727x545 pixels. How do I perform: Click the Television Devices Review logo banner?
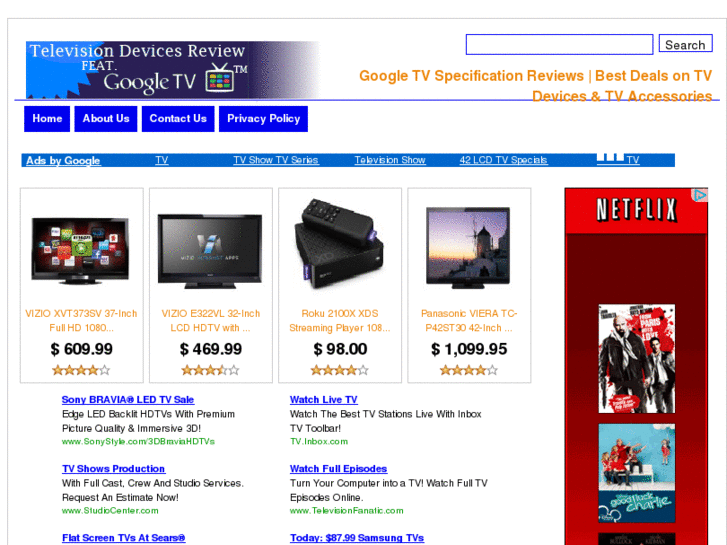coord(172,70)
